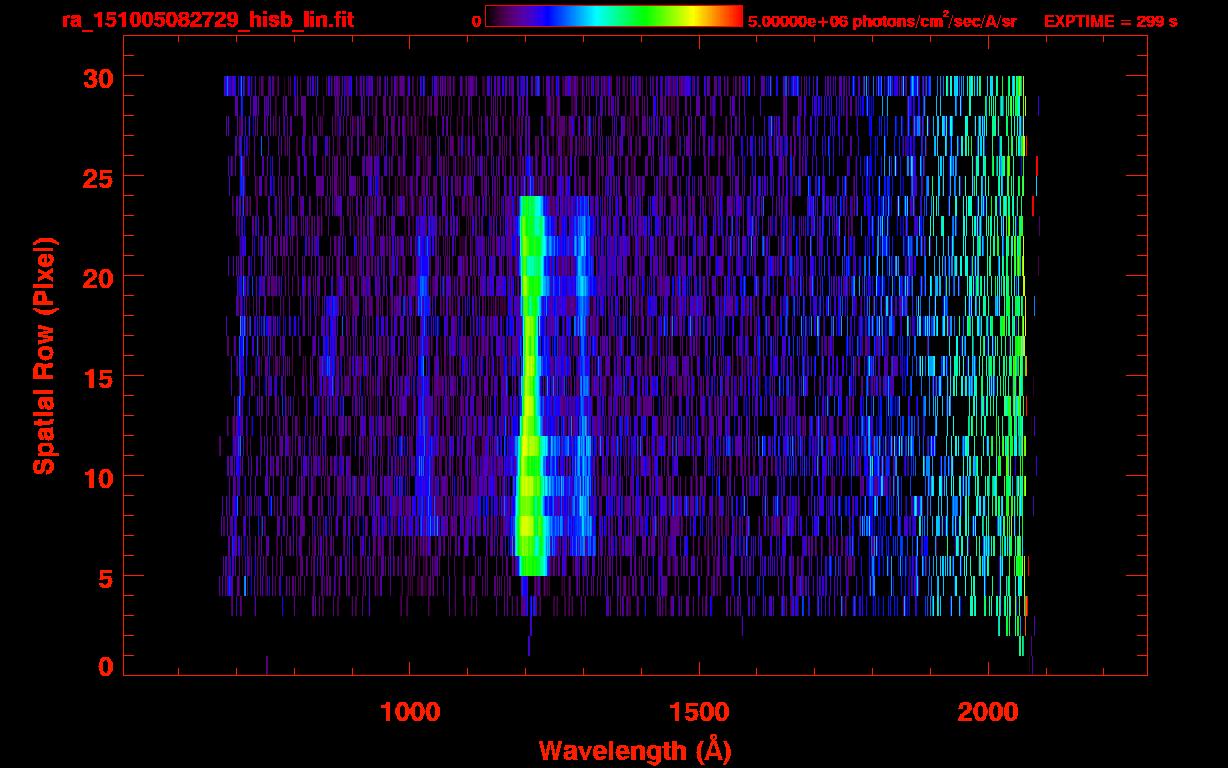Viewport: 1228px width, 768px height.
Task: Click the 1000 wavelength tick label
Action: pos(410,712)
